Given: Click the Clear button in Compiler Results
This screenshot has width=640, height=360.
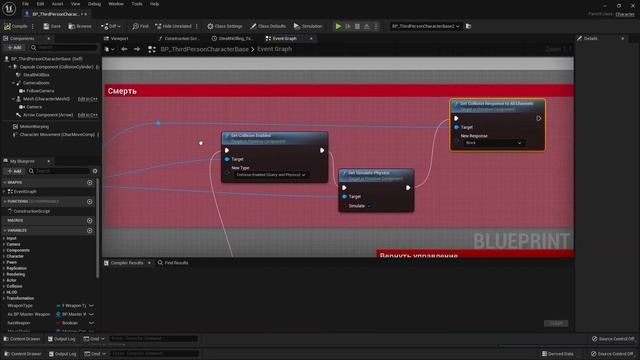Looking at the screenshot, I should point(556,323).
